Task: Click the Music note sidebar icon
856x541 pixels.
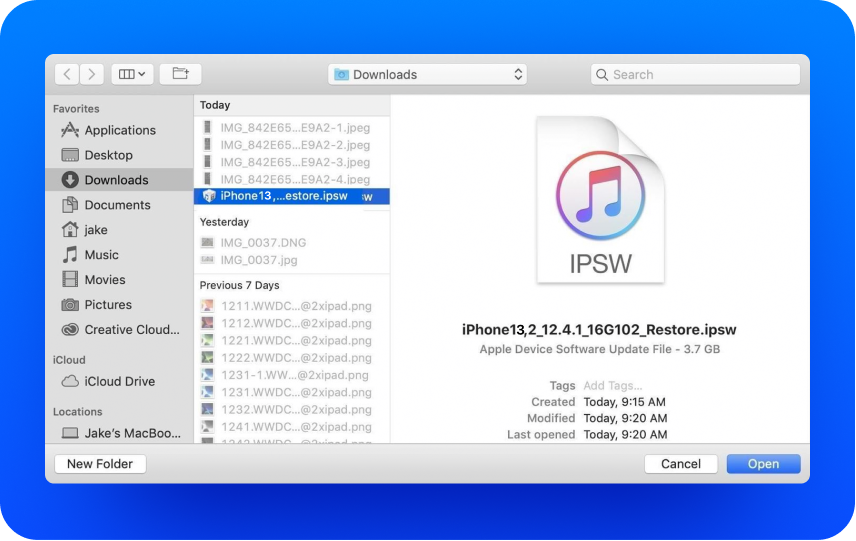Action: coord(70,254)
